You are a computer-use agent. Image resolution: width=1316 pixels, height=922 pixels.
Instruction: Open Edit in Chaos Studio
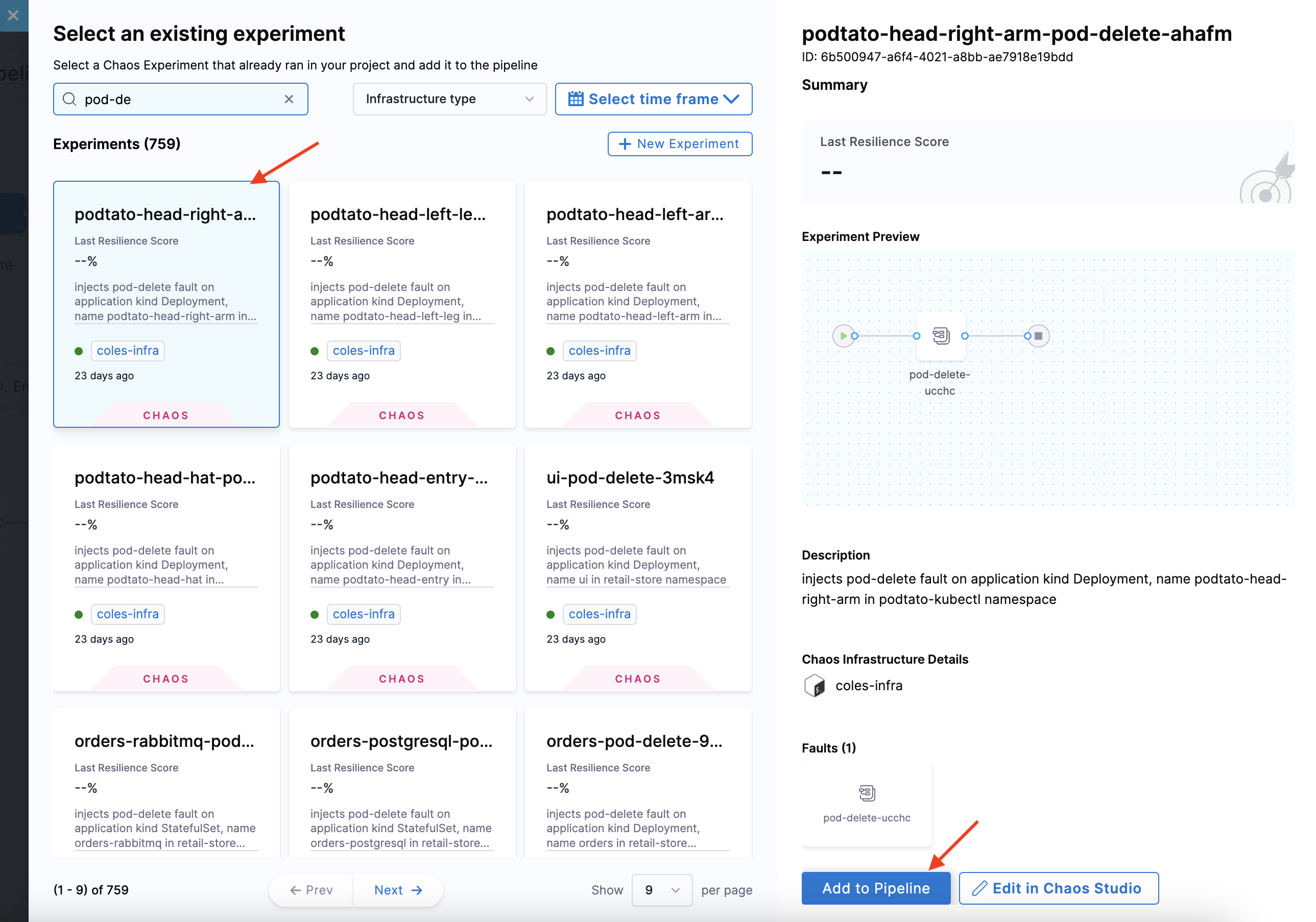pos(1058,888)
